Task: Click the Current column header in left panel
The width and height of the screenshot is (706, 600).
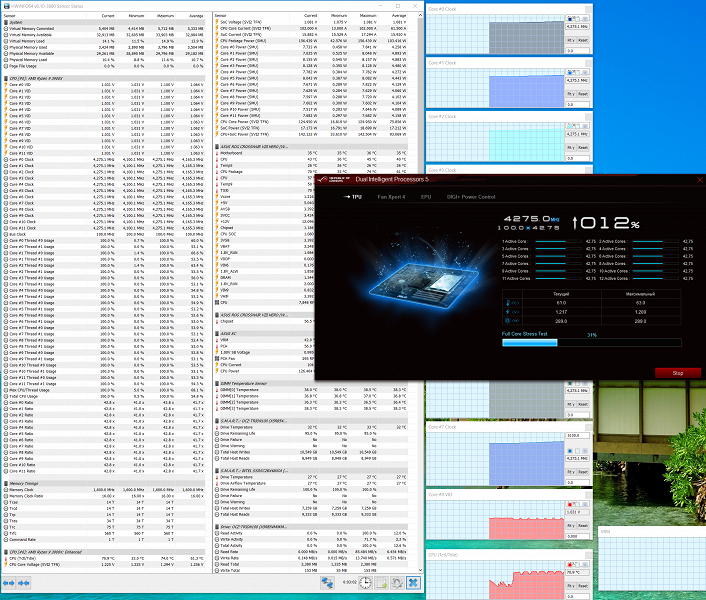Action: (108, 16)
